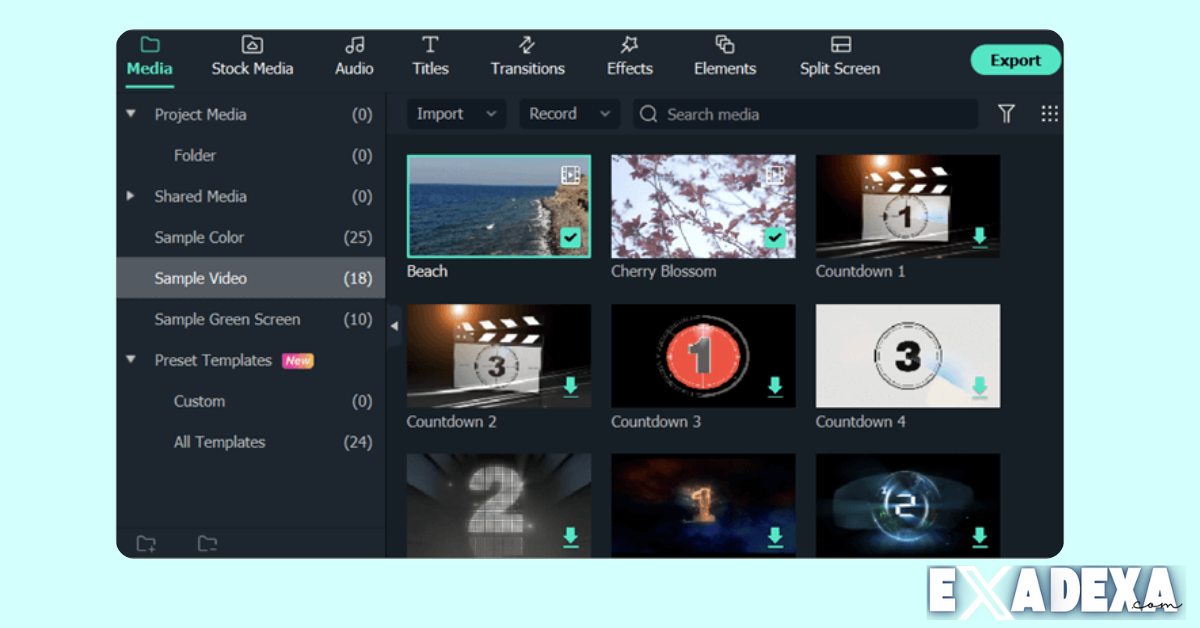This screenshot has width=1200, height=628.
Task: Open the Stock Media panel
Action: (252, 56)
